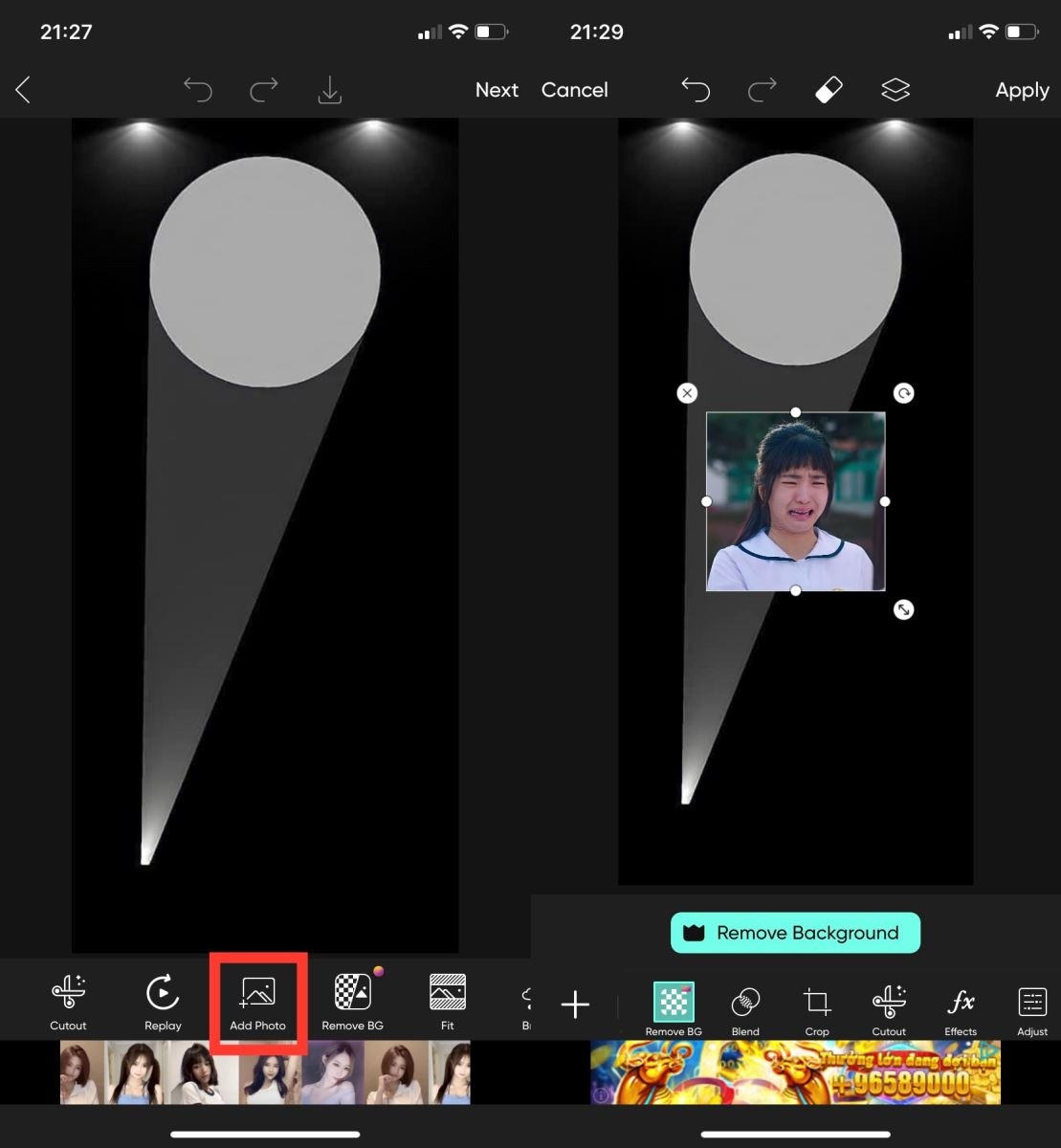This screenshot has width=1061, height=1148.
Task: Select the Cutout tool in left toolbar
Action: (x=68, y=1002)
